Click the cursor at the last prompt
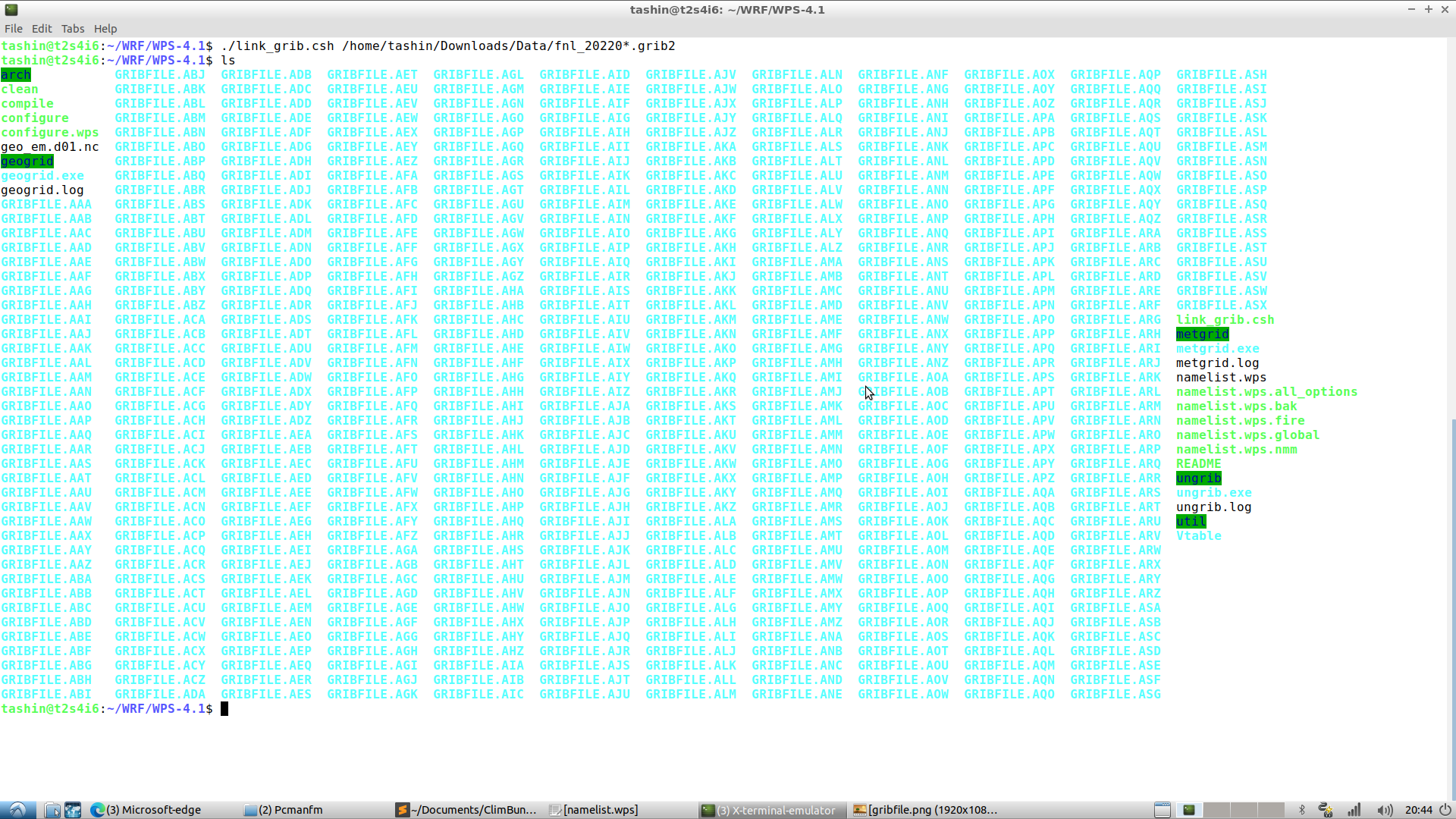 pos(224,708)
